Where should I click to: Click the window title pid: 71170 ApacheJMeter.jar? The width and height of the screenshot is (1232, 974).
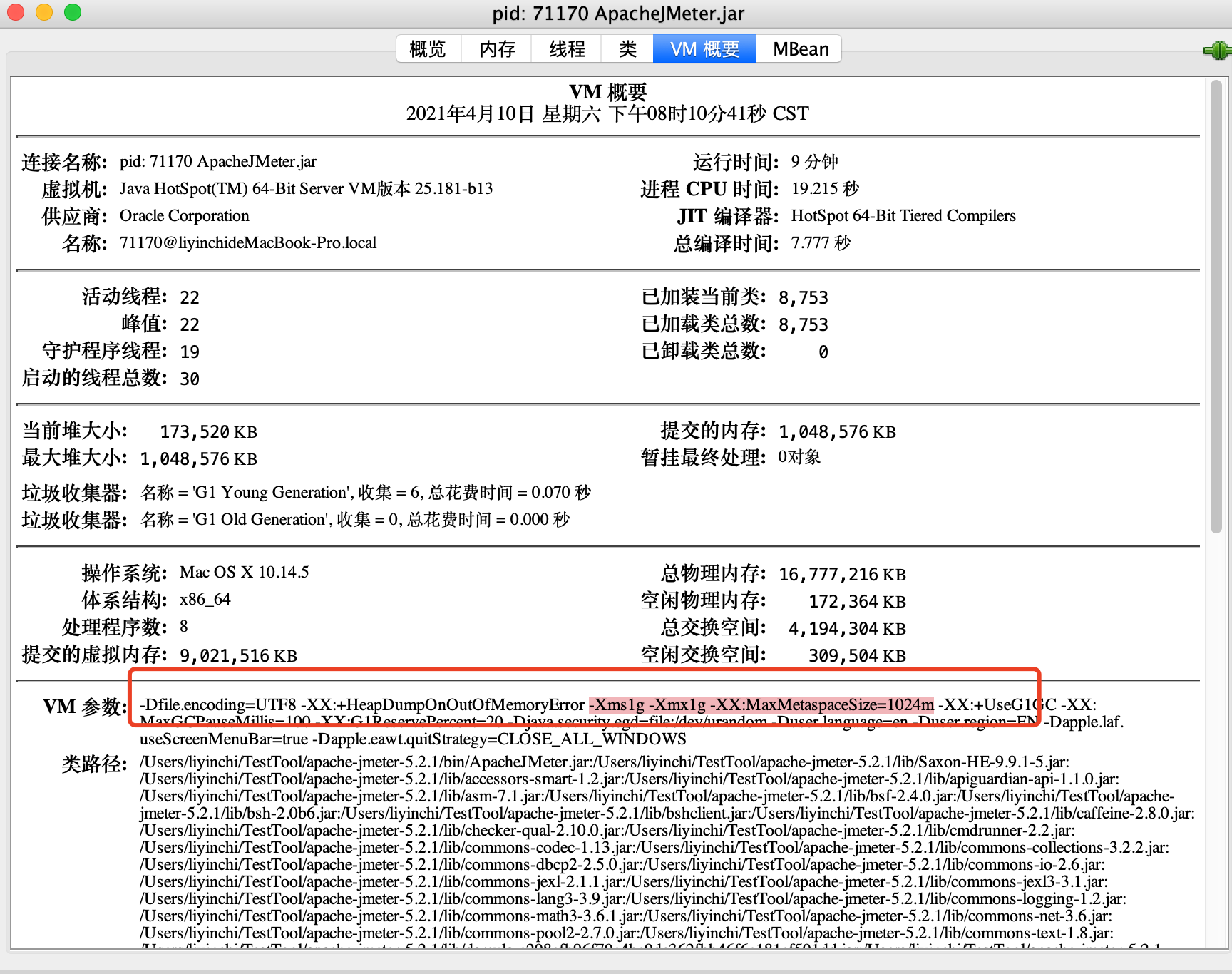(x=618, y=14)
